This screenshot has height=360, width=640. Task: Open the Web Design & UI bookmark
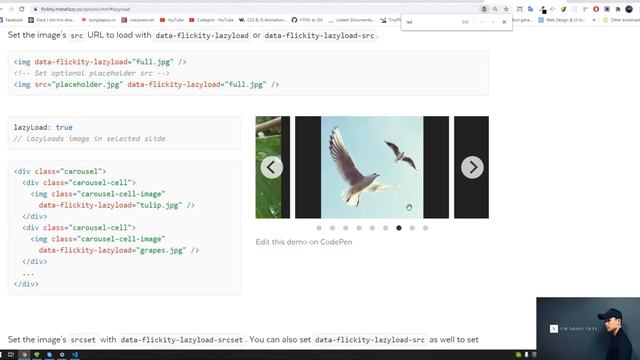pos(563,20)
